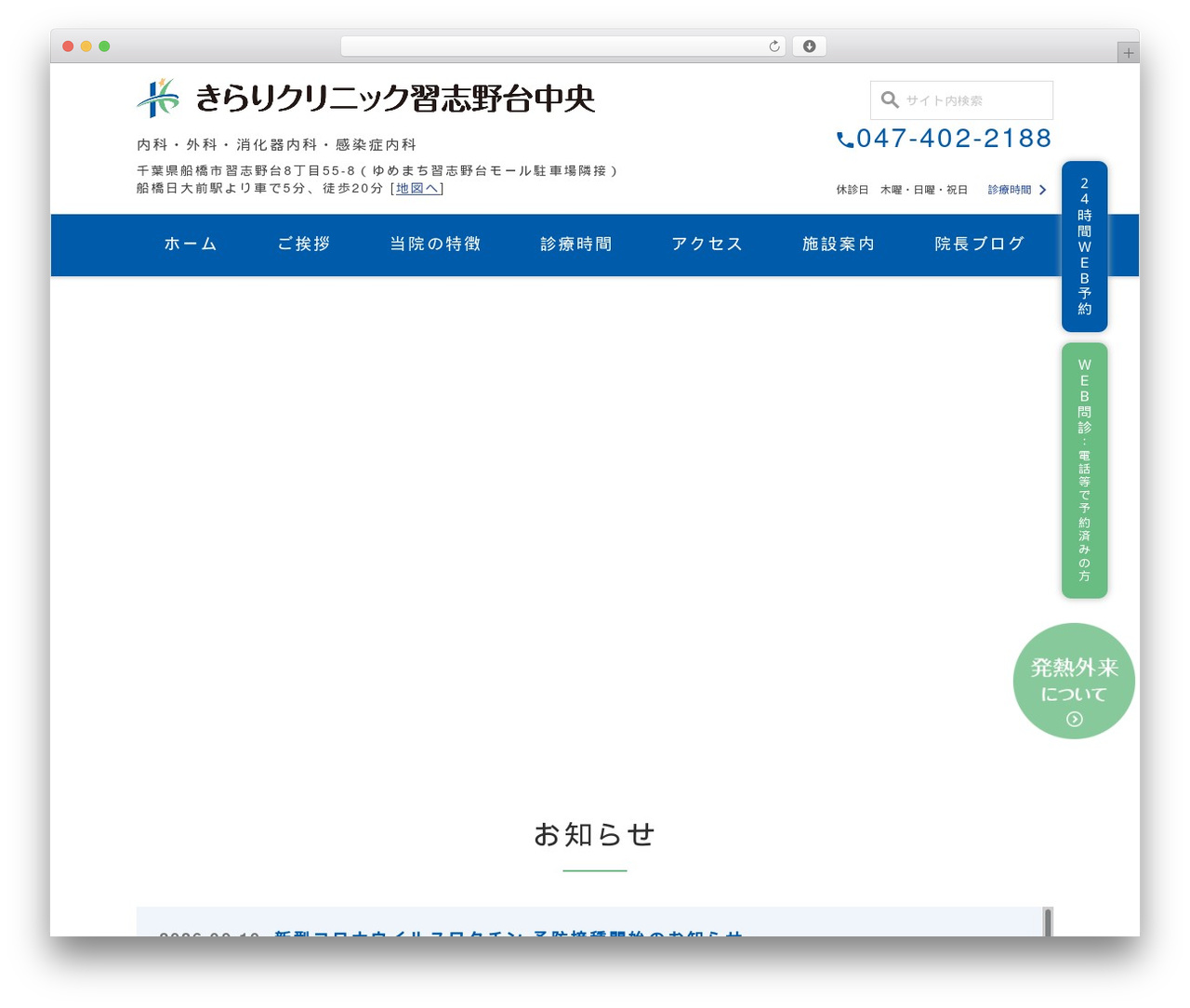Open the 発熱外来について round button
The image size is (1190, 1008).
pyautogui.click(x=1074, y=682)
